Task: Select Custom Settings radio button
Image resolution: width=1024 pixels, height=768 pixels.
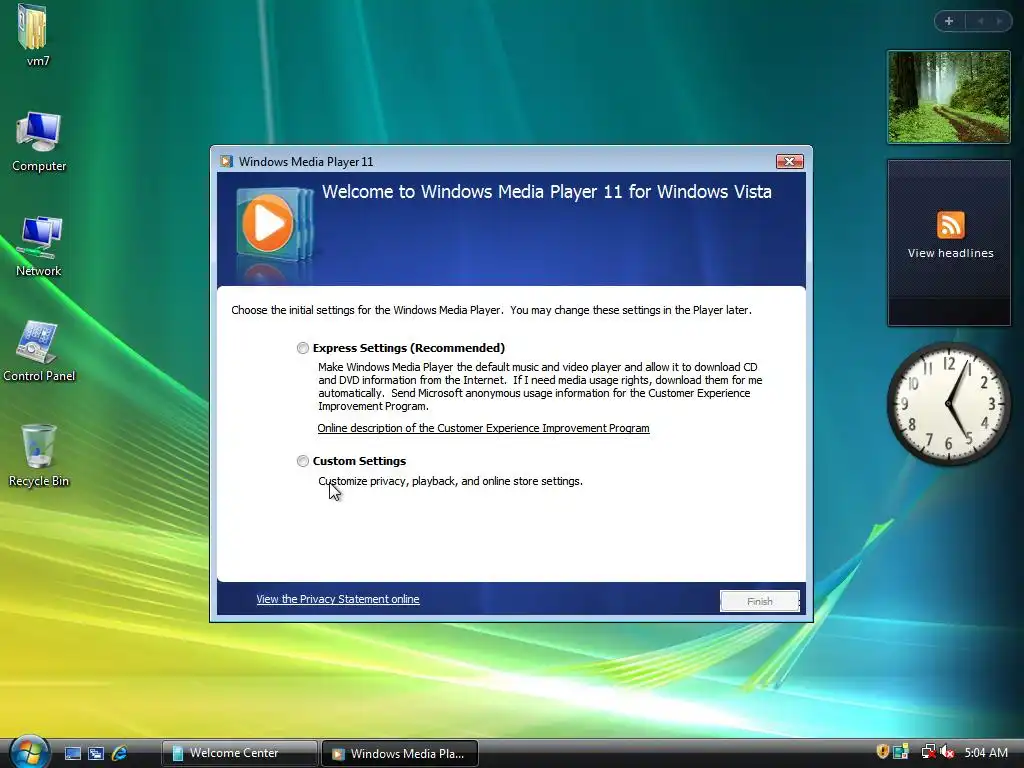Action: (x=302, y=461)
